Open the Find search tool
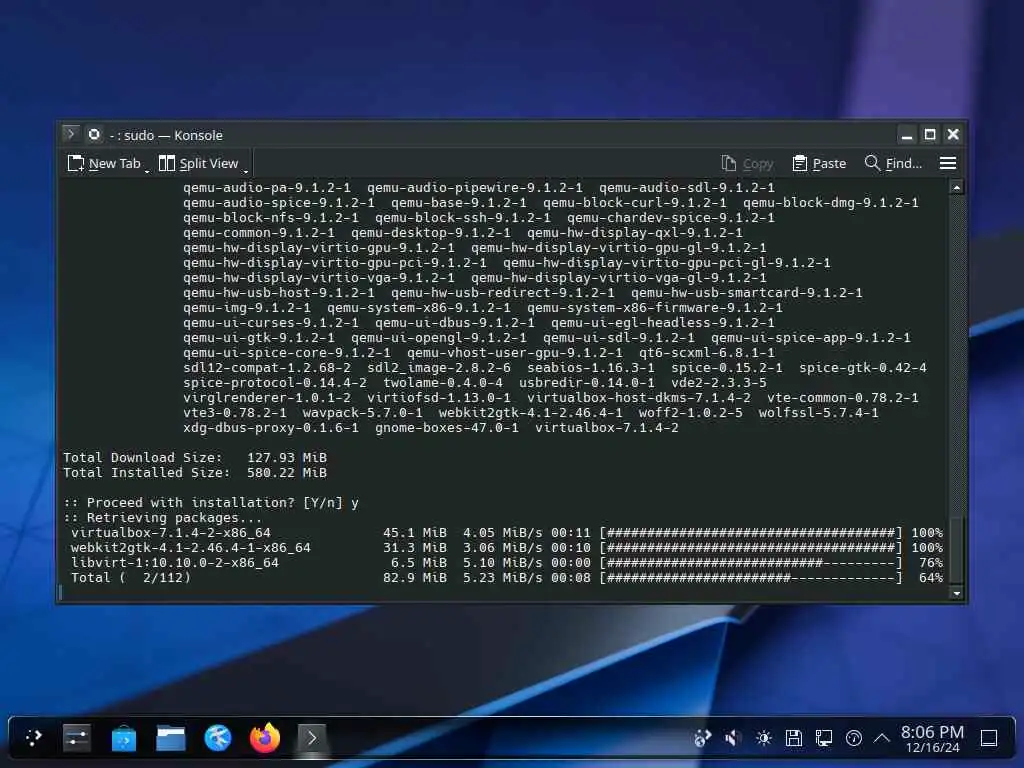 [893, 163]
